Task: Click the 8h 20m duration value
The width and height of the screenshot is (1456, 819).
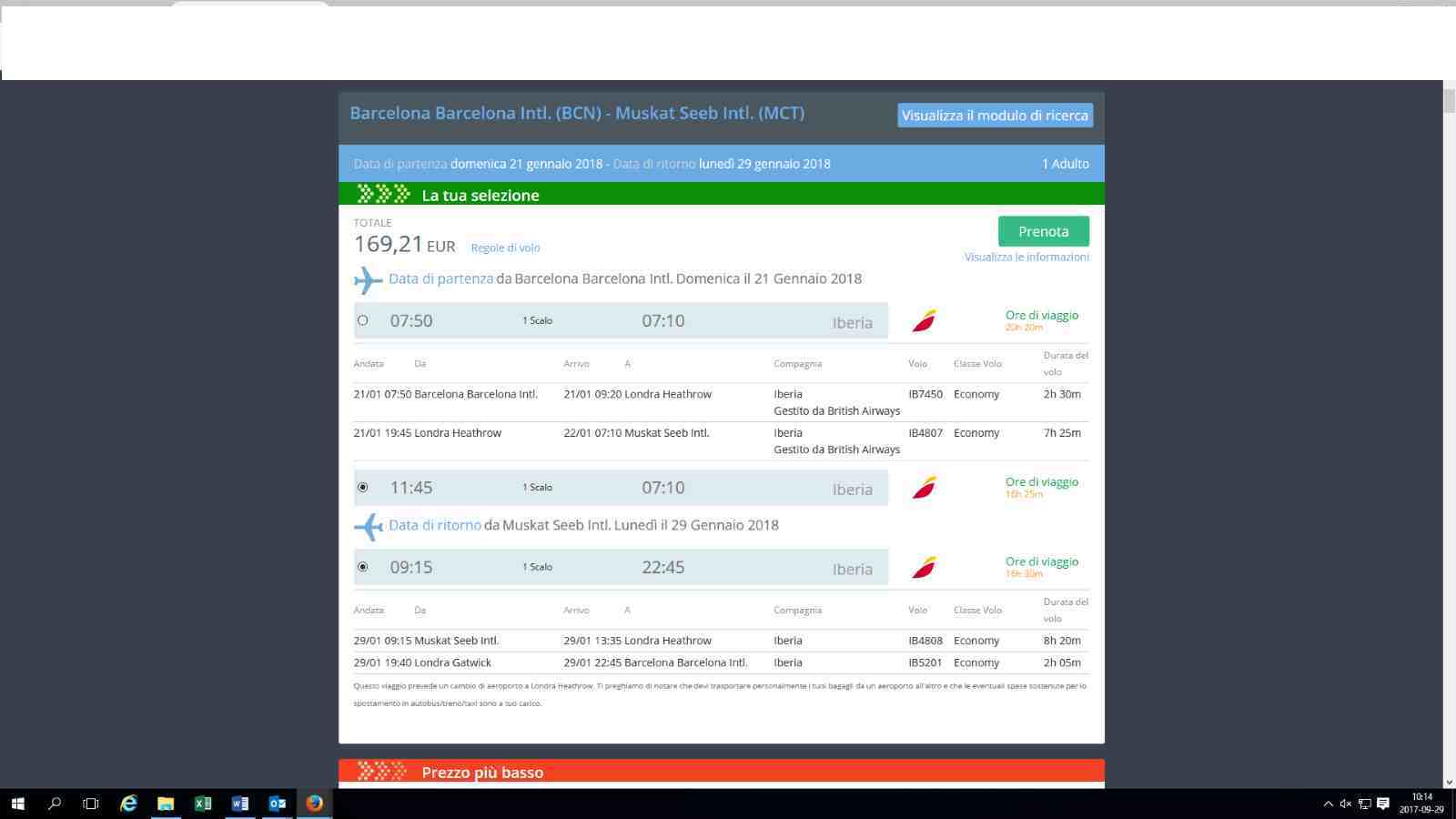Action: coord(1062,641)
